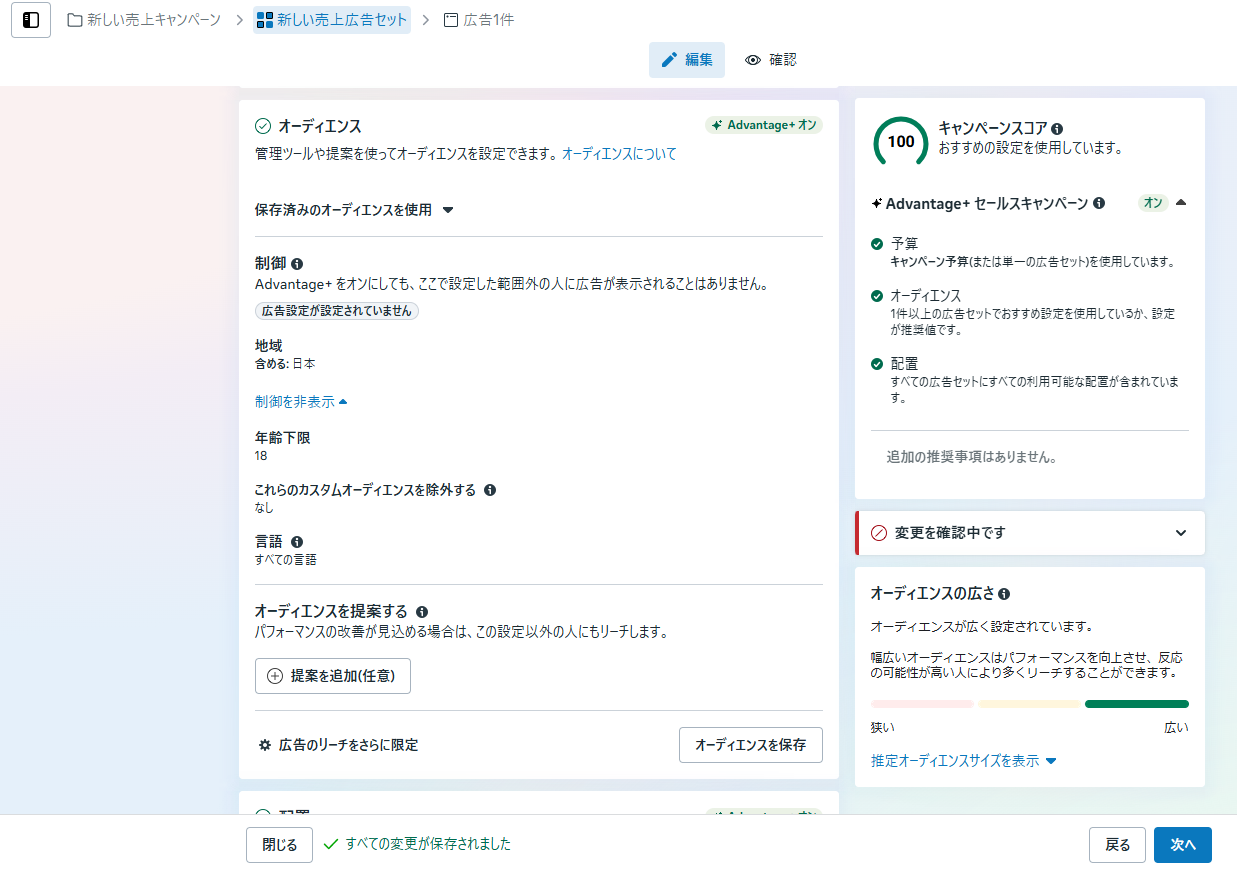Click the sidebar panel toggle icon

[31, 20]
